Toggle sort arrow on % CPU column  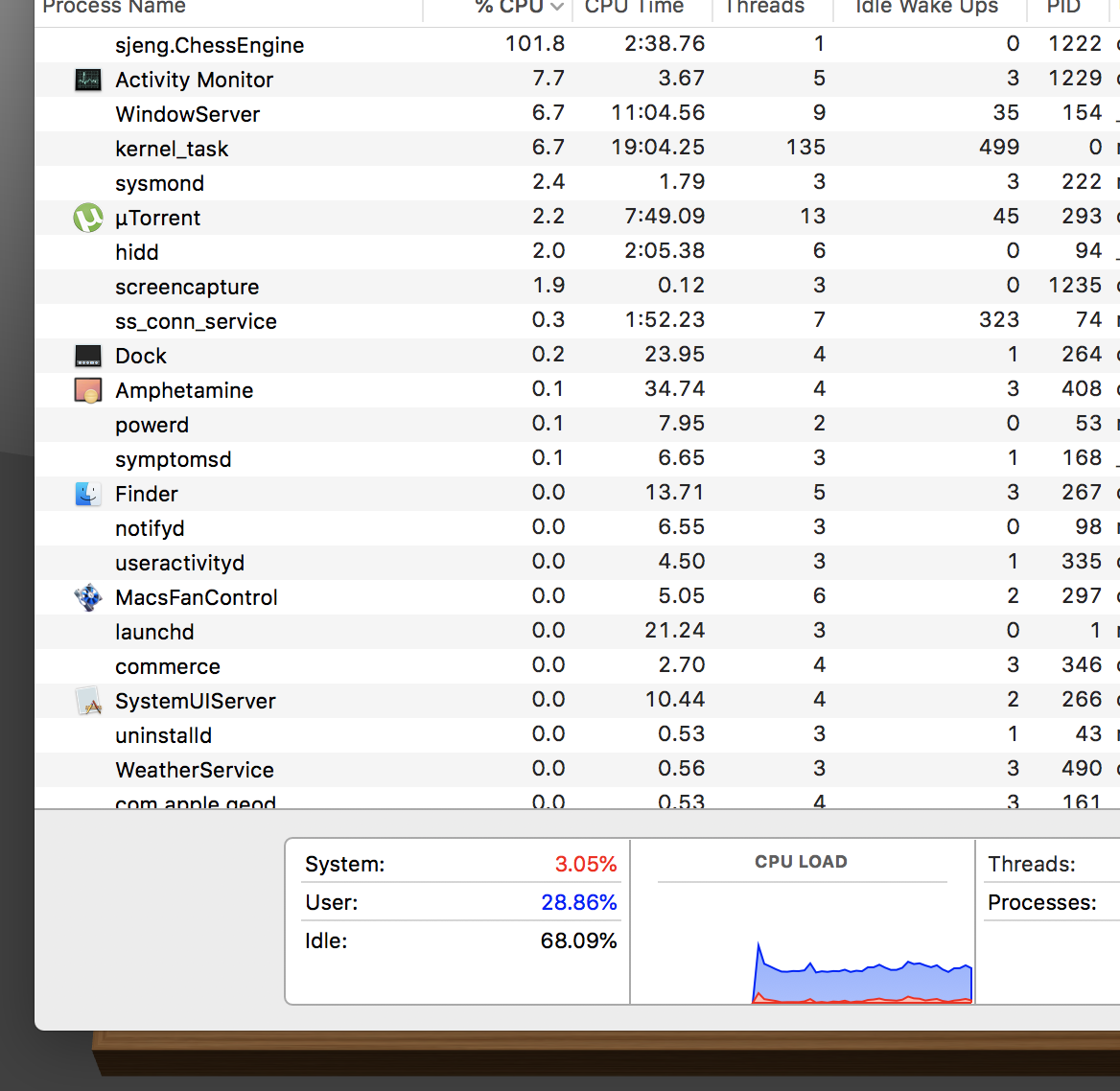557,7
